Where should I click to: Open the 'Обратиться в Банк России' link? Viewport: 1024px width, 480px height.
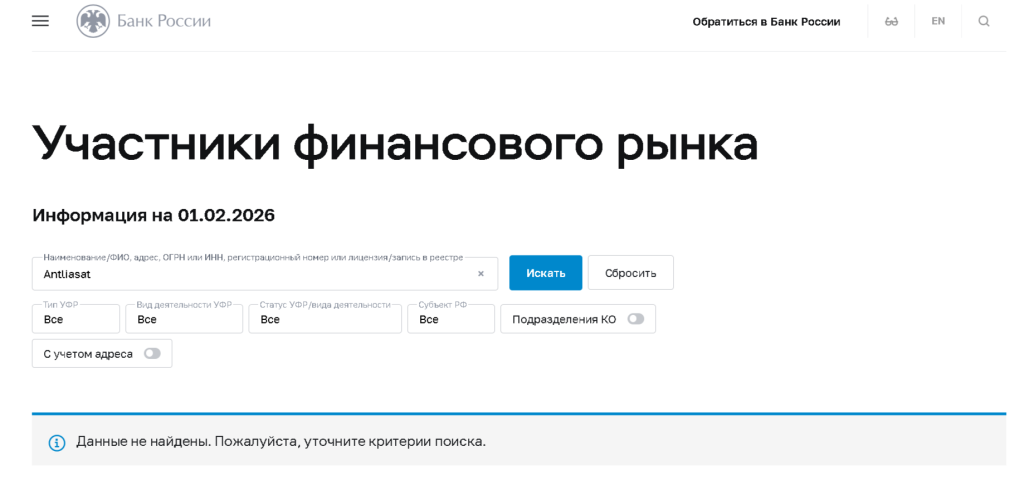pyautogui.click(x=766, y=21)
